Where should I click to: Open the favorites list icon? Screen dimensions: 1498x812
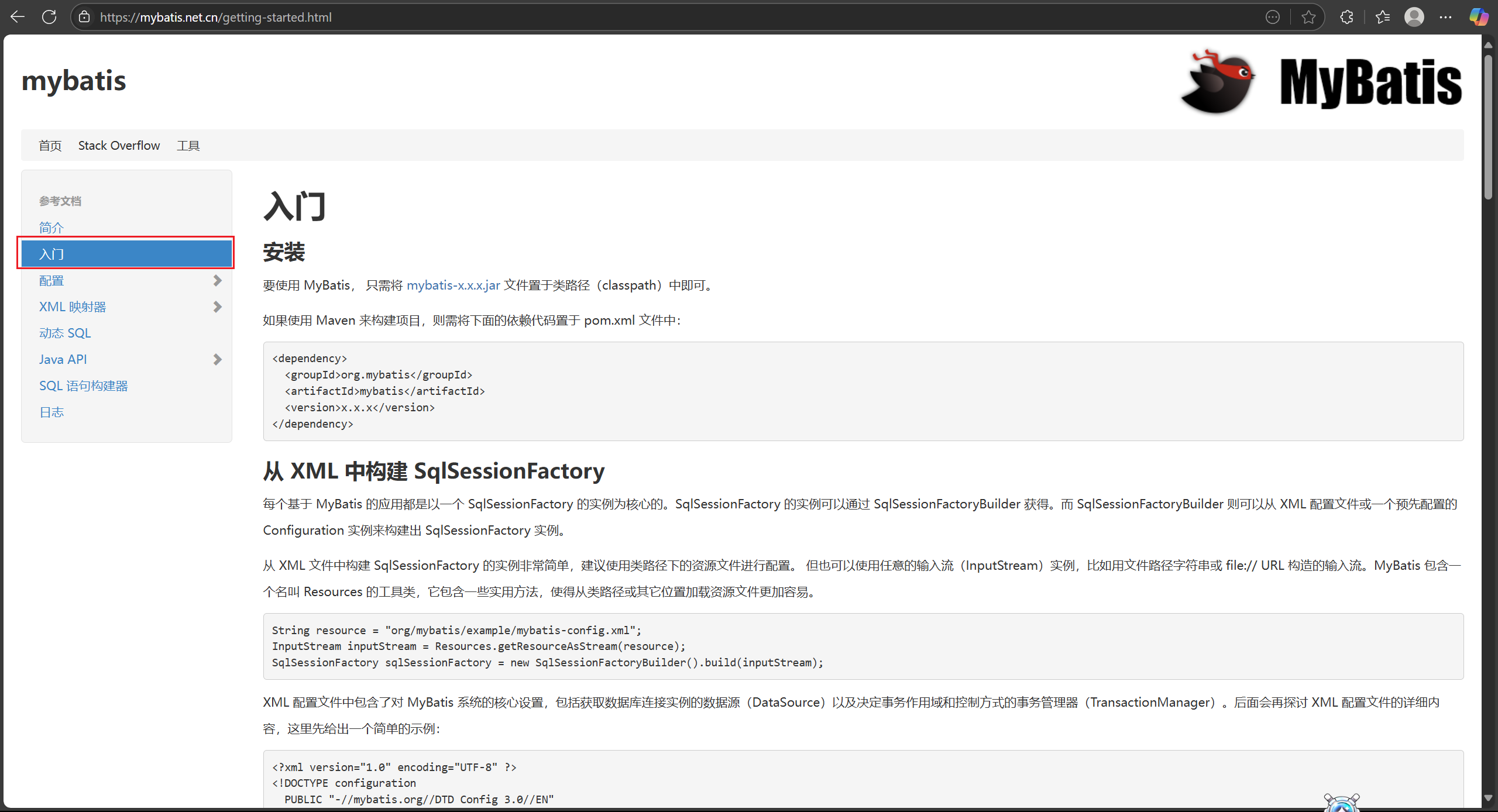(x=1383, y=17)
